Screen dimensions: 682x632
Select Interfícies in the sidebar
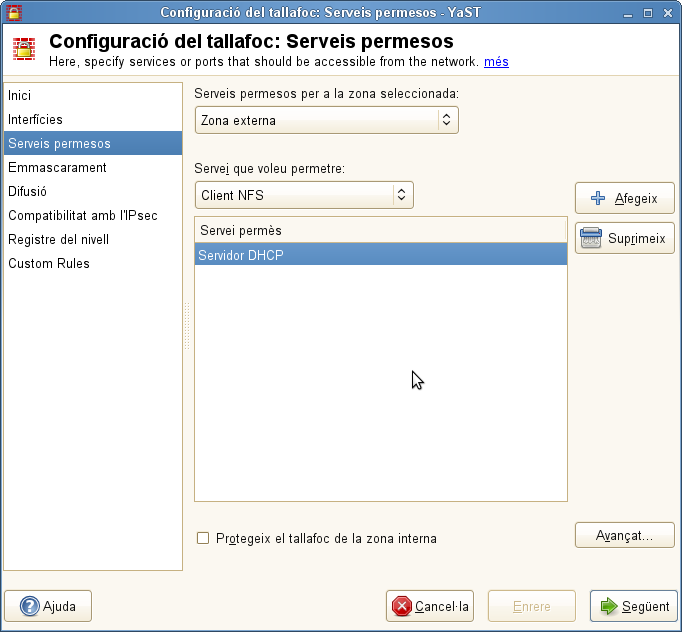(x=35, y=119)
